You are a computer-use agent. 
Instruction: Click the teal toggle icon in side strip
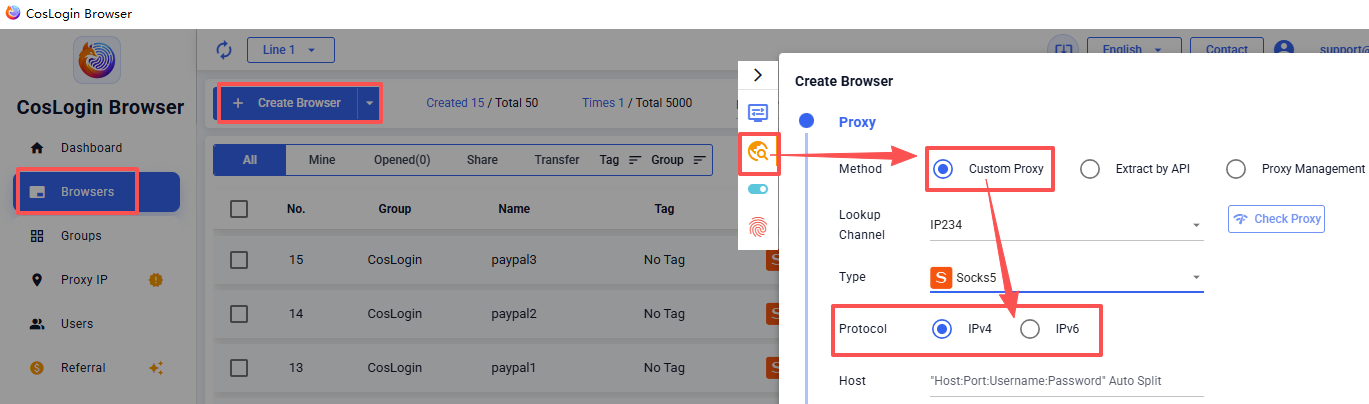click(758, 189)
